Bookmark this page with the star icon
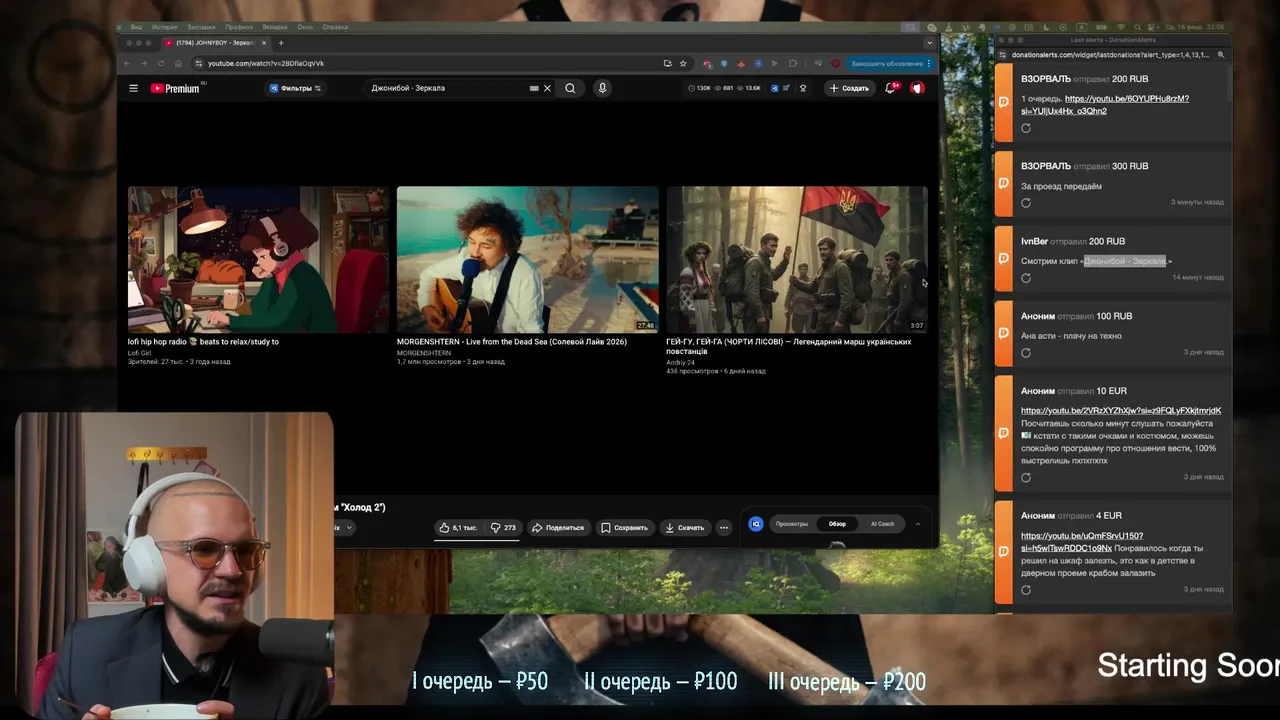The width and height of the screenshot is (1280, 720). (x=683, y=63)
